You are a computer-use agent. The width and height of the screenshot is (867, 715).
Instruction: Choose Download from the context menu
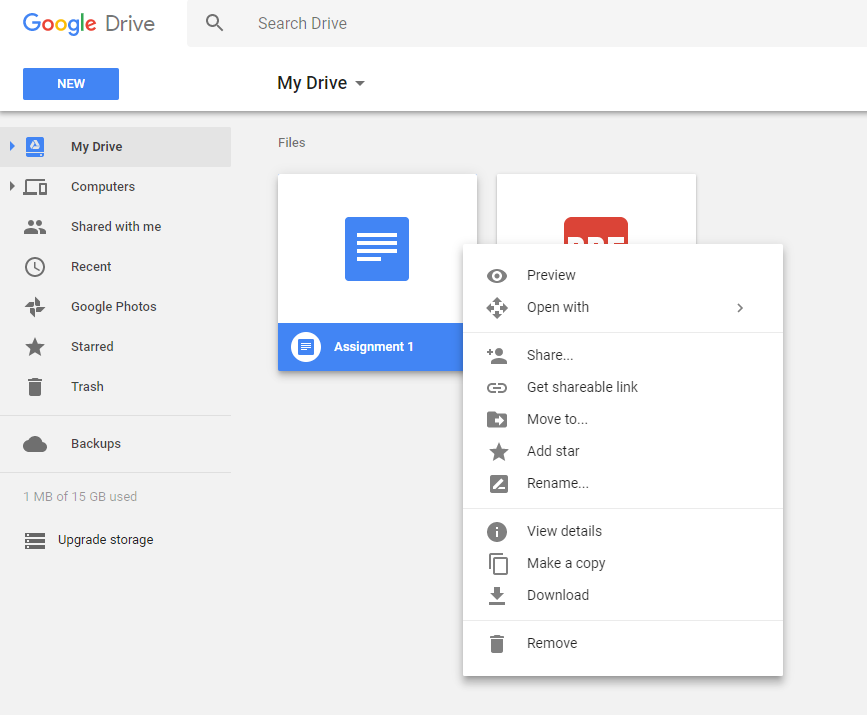(x=623, y=595)
